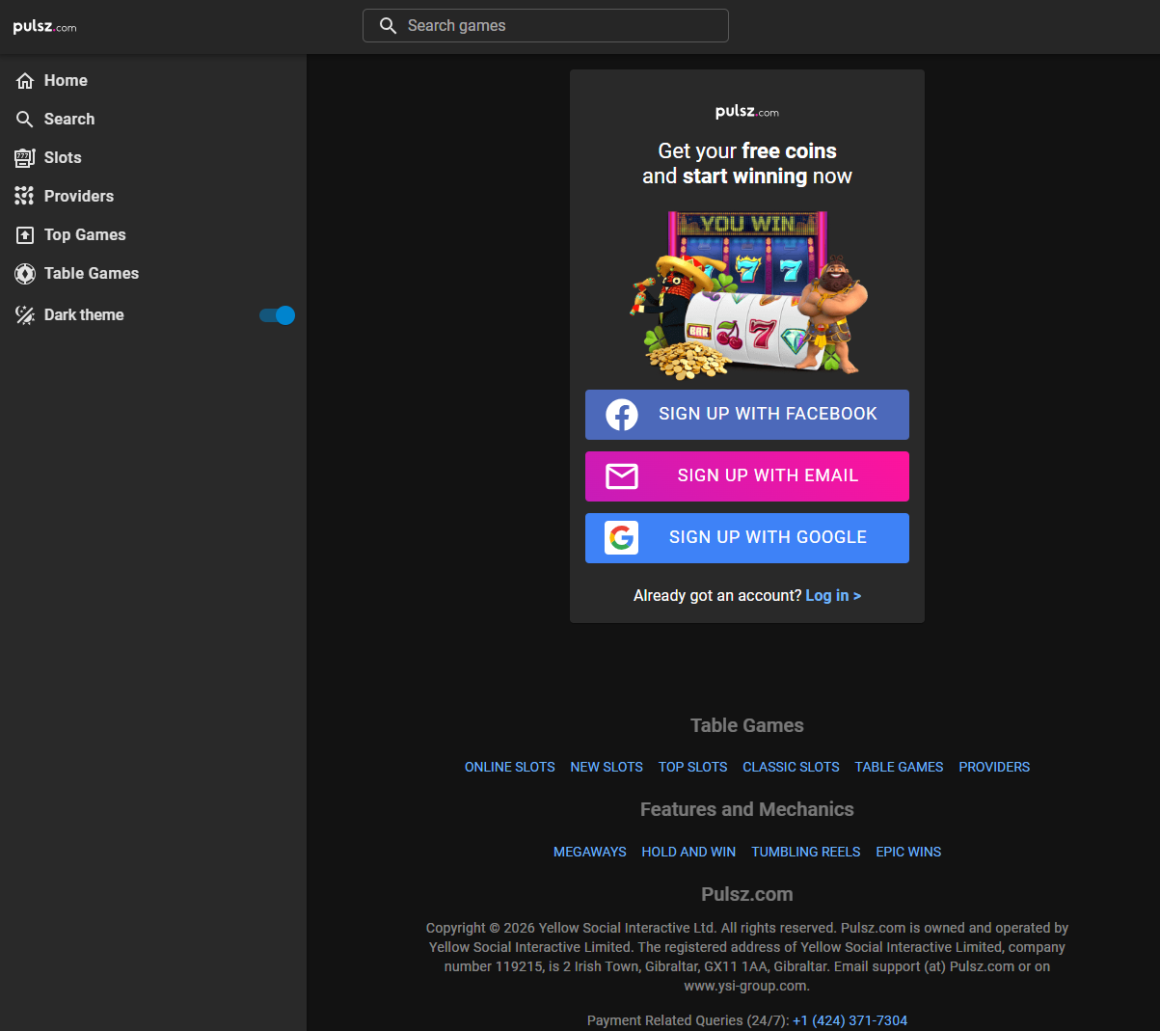Follow the Log in > link
1160x1031 pixels.
pyautogui.click(x=833, y=595)
